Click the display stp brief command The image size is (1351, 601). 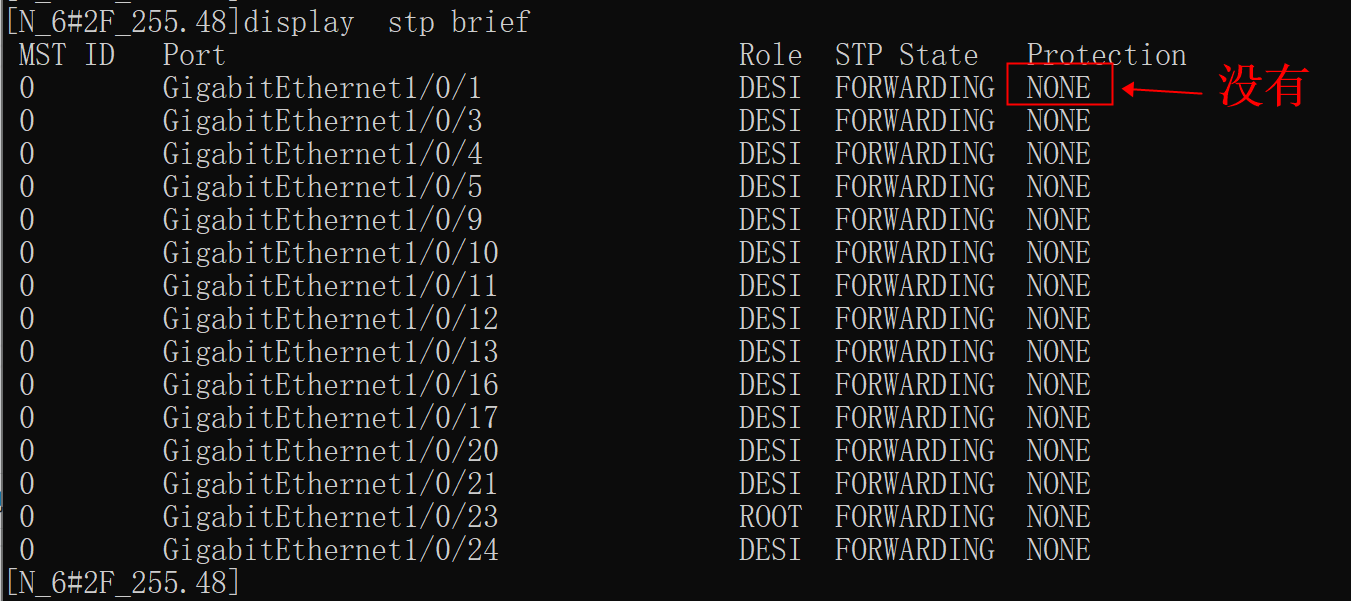pyautogui.click(x=386, y=22)
